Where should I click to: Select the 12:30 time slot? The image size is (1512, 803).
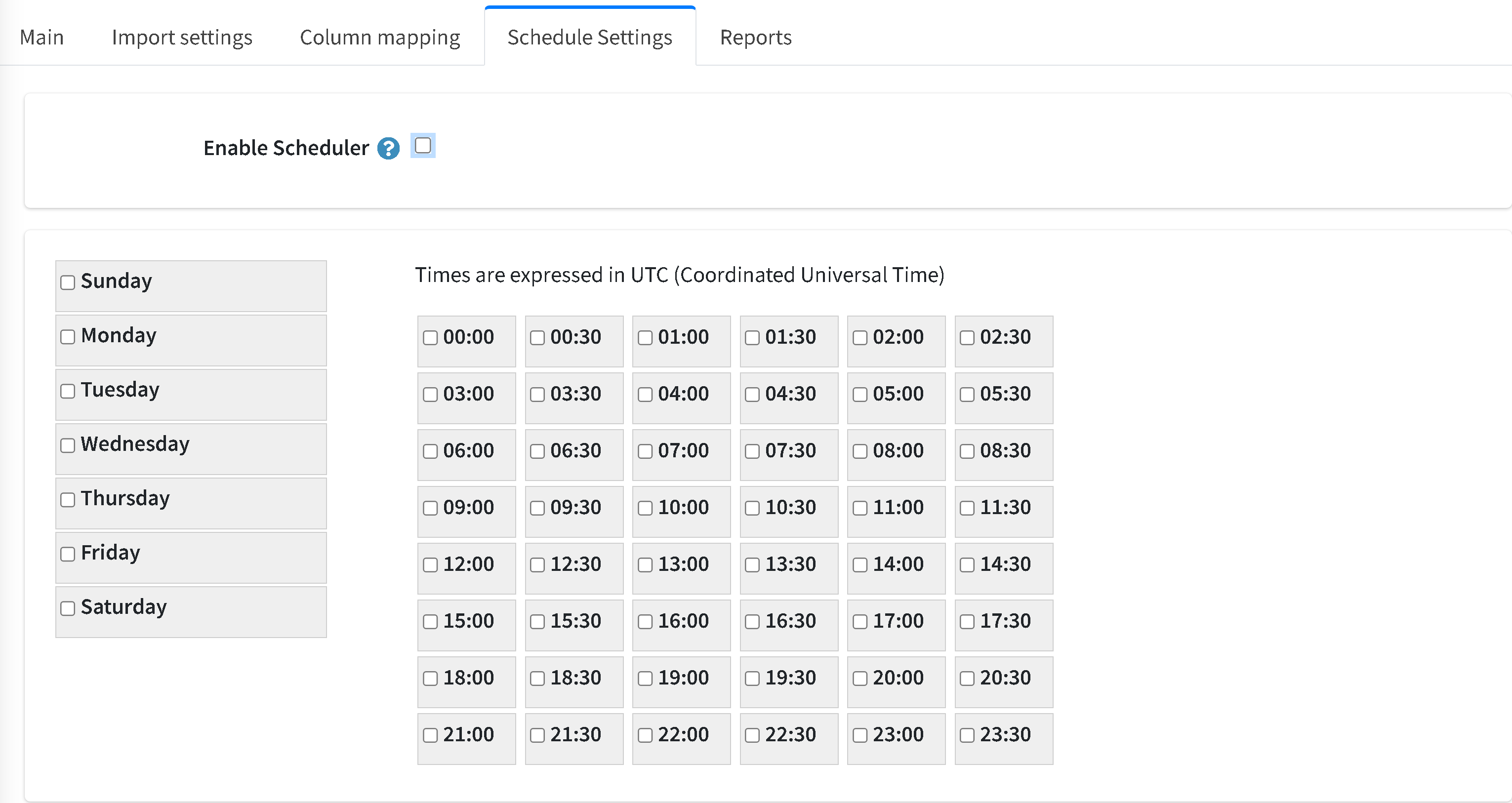(x=537, y=565)
